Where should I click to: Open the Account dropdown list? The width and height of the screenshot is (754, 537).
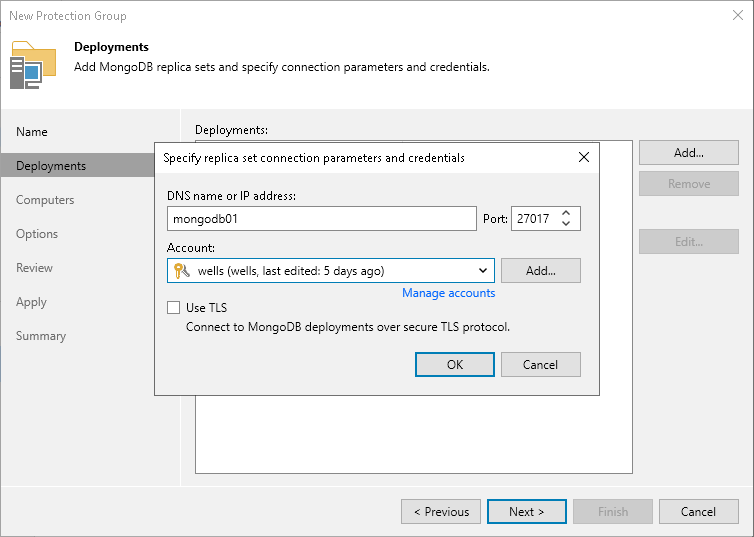483,271
